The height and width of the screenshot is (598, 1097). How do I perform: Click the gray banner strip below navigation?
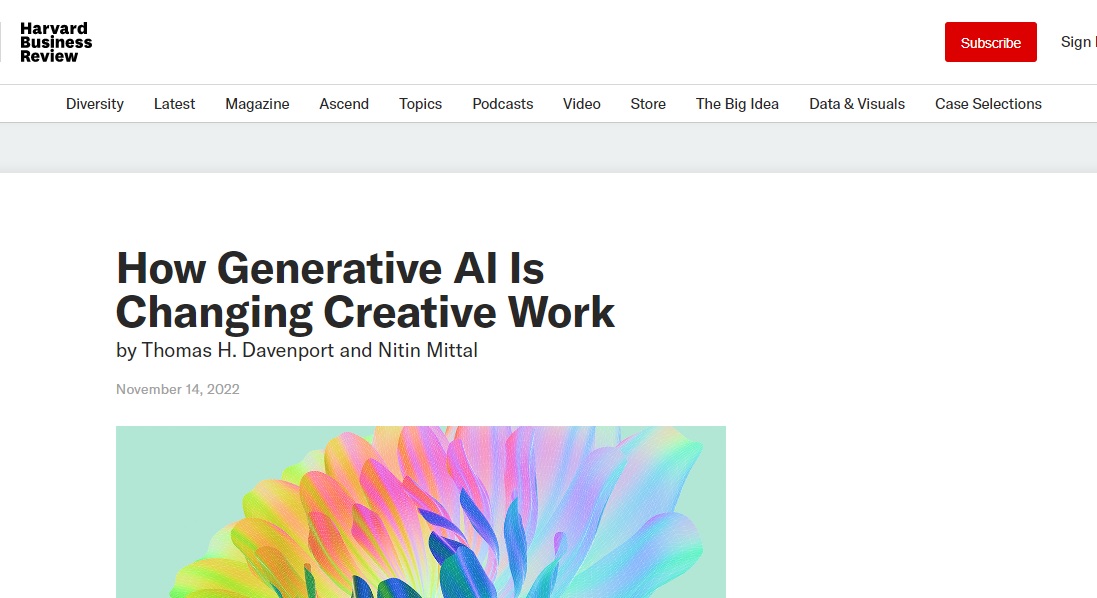[548, 148]
